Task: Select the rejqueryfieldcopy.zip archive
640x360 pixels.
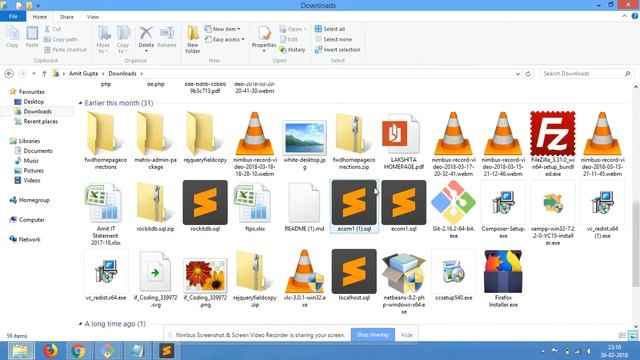Action: point(255,279)
